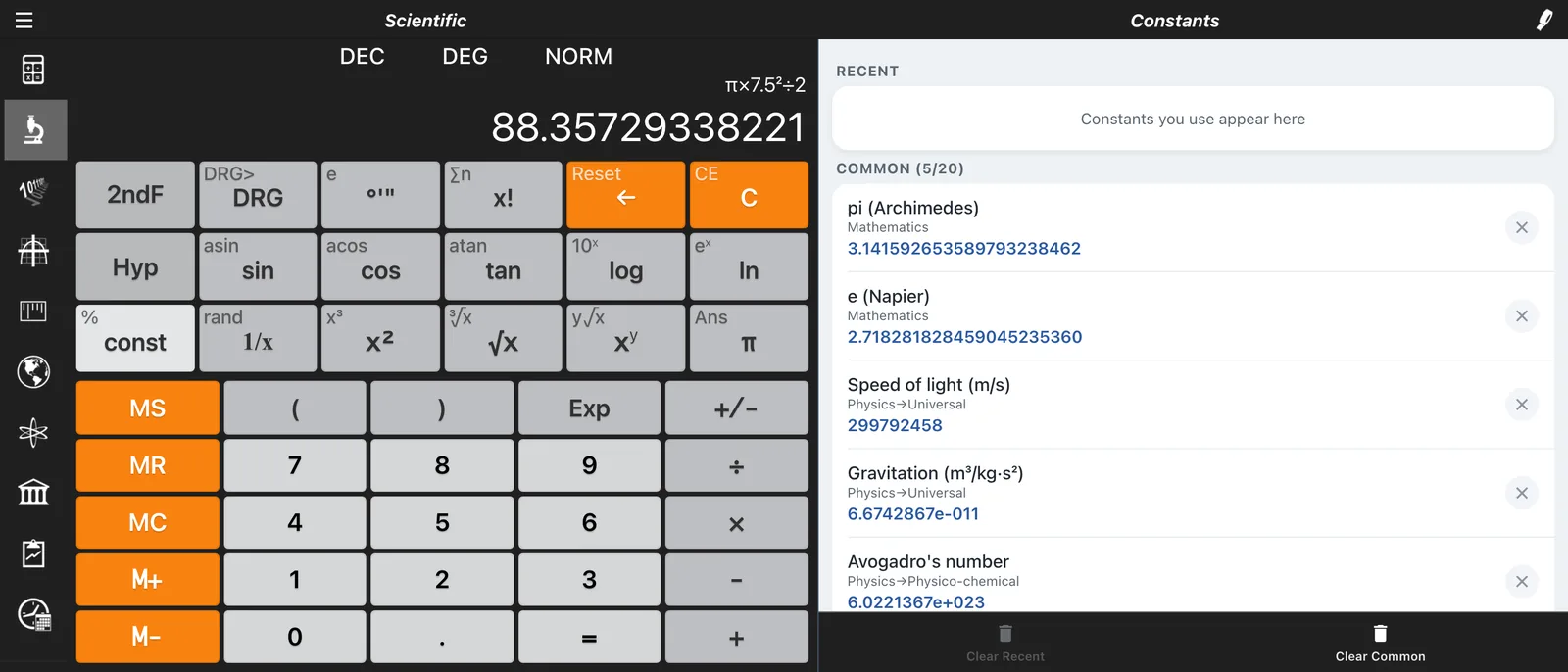
Task: Click the tan key
Action: [503, 266]
